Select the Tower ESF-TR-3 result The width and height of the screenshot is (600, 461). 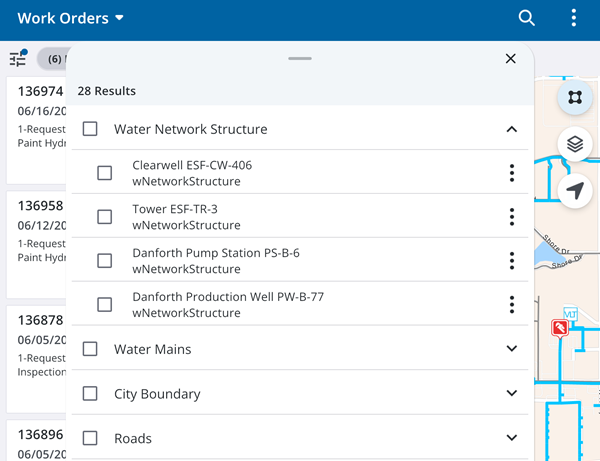(x=175, y=217)
